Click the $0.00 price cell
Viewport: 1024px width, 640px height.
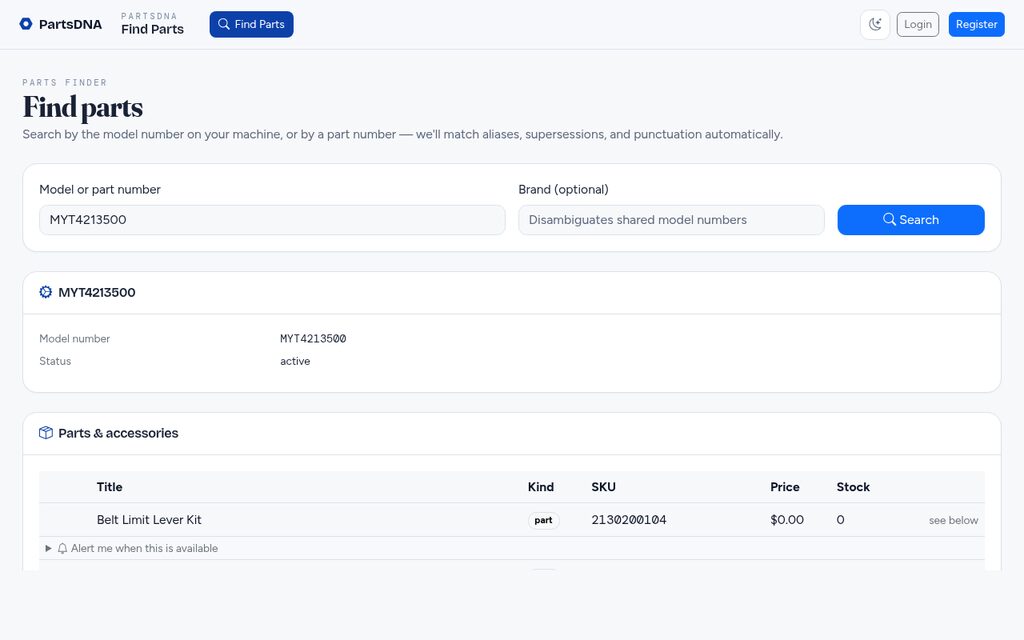[787, 520]
